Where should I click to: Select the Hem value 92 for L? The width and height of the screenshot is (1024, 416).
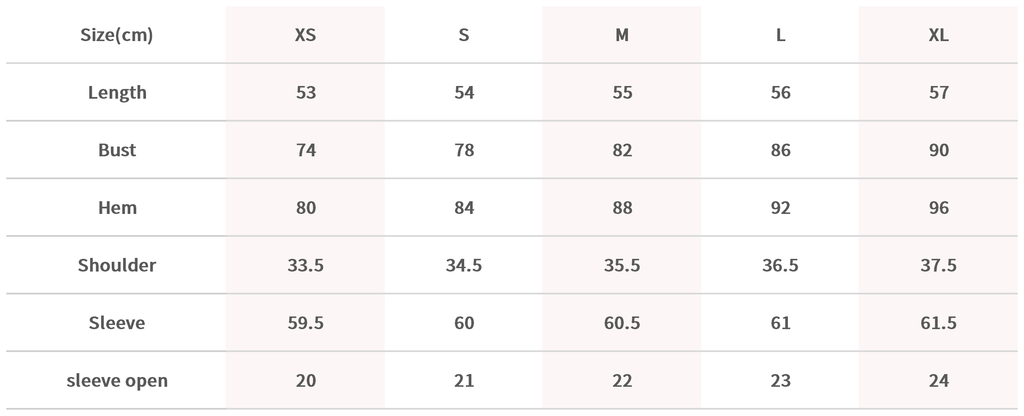[x=781, y=208]
